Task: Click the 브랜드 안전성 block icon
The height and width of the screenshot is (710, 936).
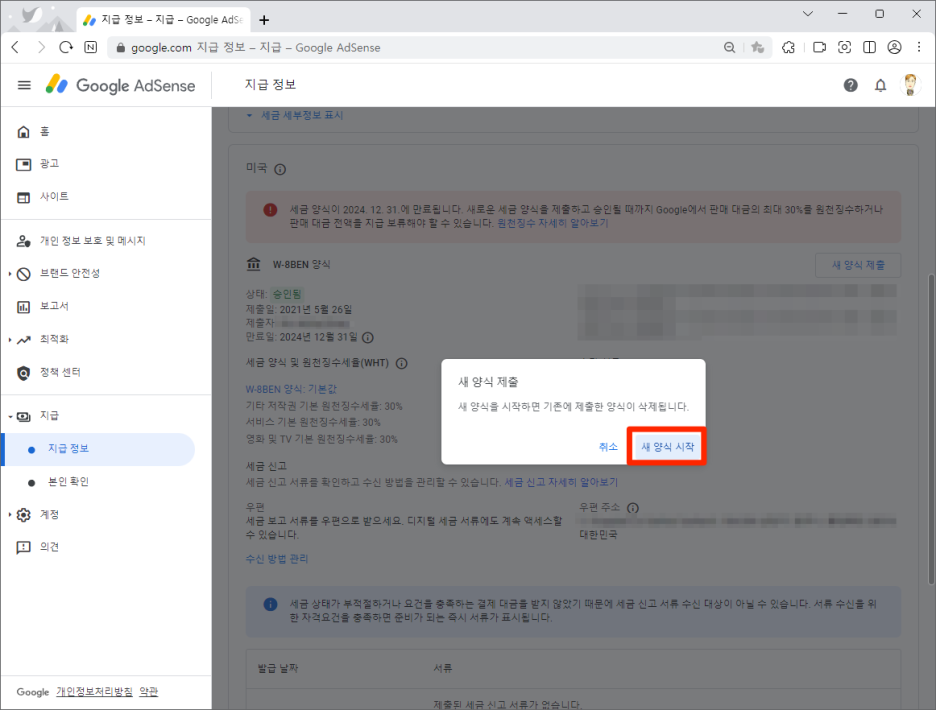Action: tap(23, 274)
